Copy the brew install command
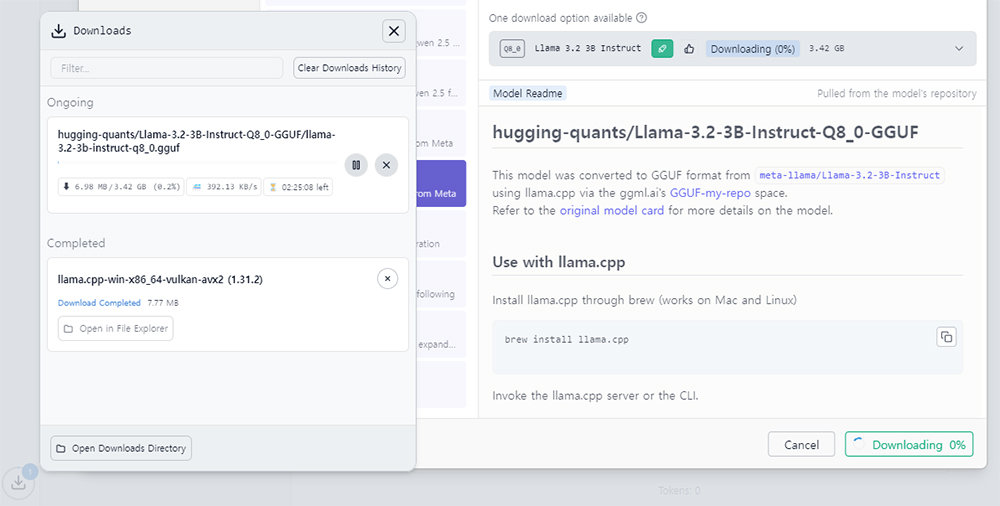1000x506 pixels. (x=946, y=337)
